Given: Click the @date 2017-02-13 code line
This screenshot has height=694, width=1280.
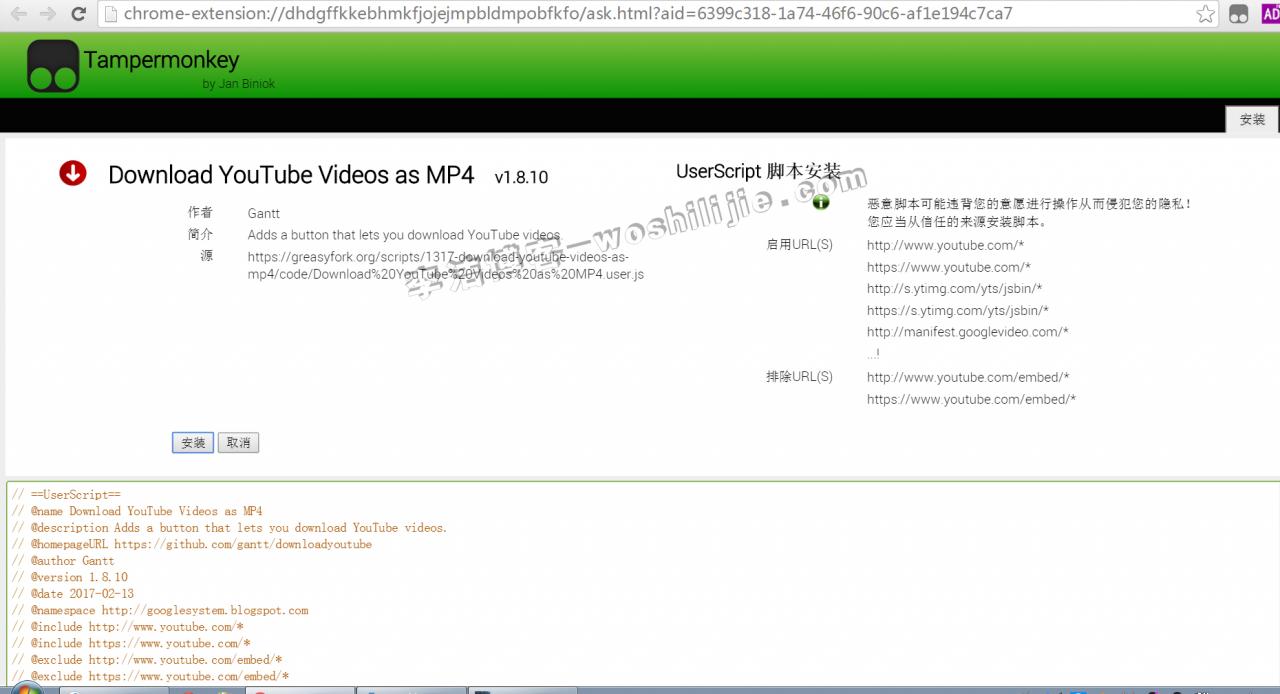Looking at the screenshot, I should pos(73,594).
